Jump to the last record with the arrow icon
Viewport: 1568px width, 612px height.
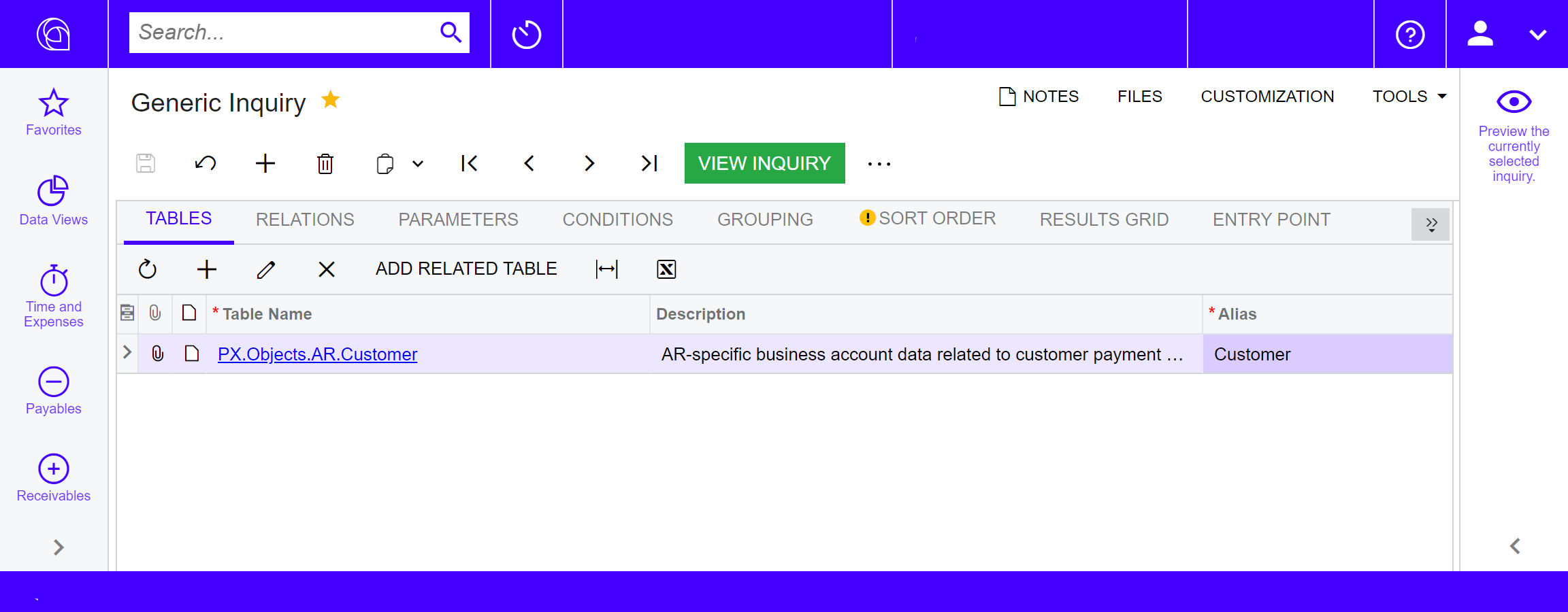[x=648, y=163]
